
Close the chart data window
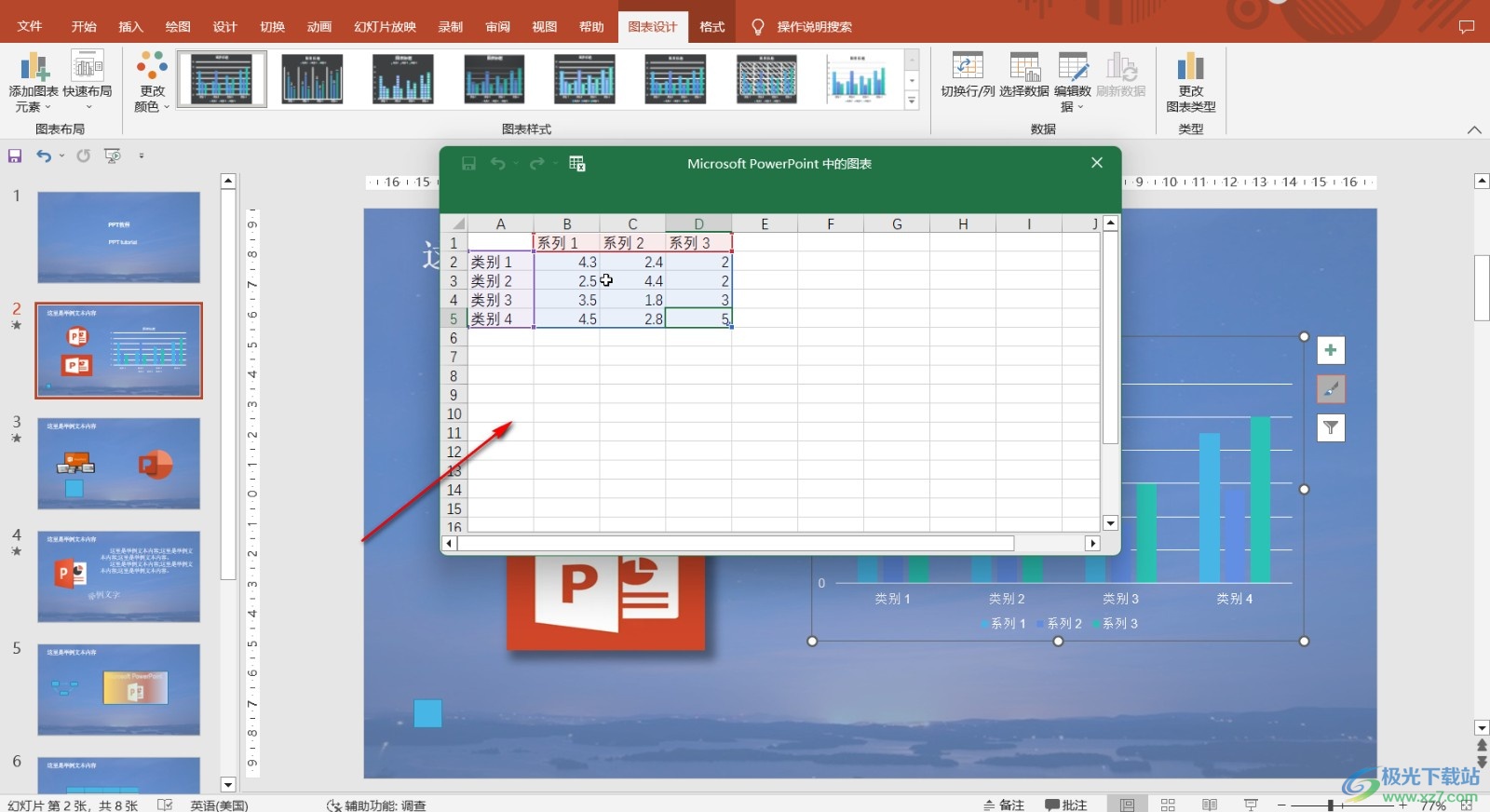1097,163
